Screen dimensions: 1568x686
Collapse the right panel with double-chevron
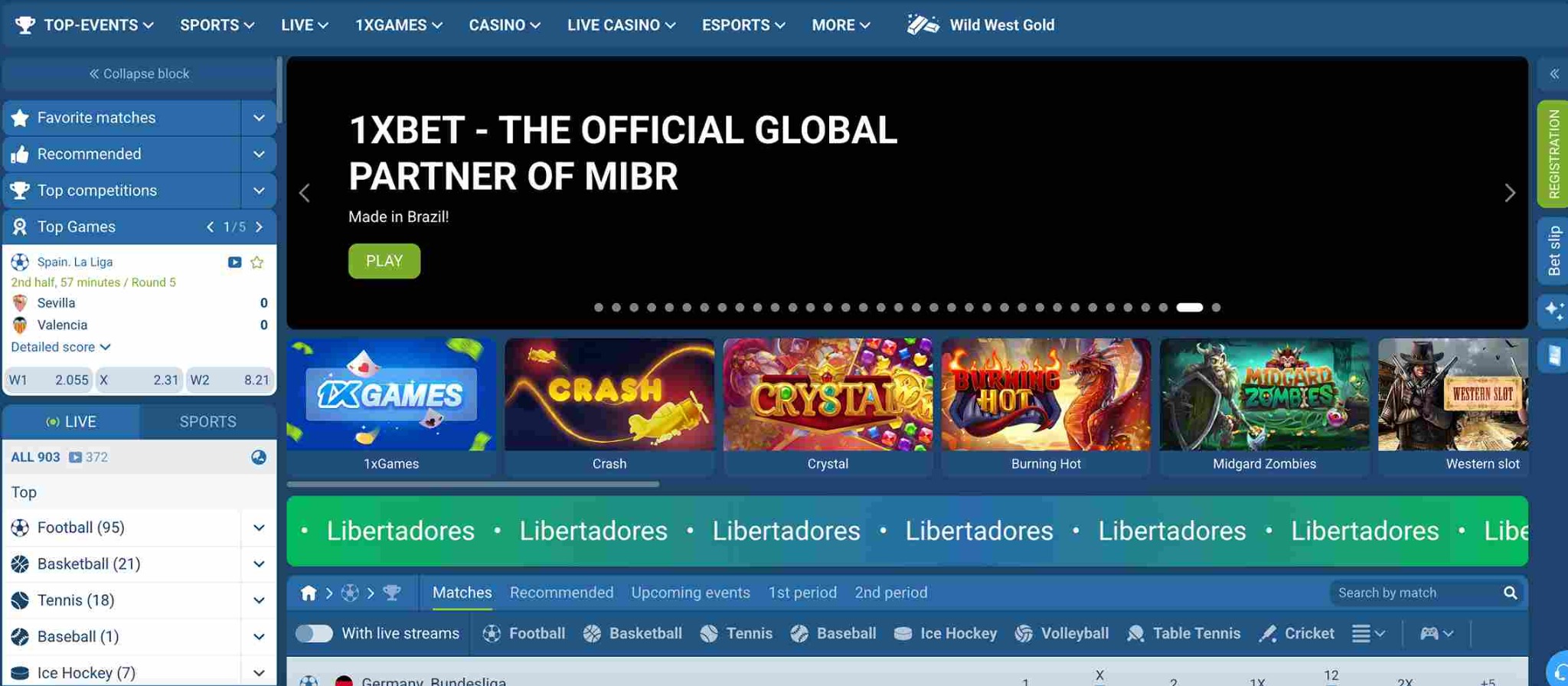click(x=1554, y=74)
